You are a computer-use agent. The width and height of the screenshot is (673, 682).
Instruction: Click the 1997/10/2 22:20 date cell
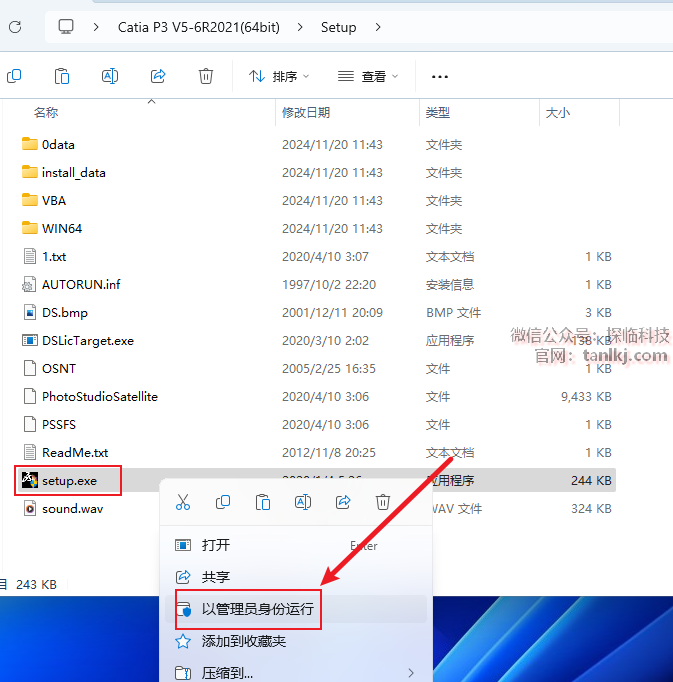[x=329, y=284]
